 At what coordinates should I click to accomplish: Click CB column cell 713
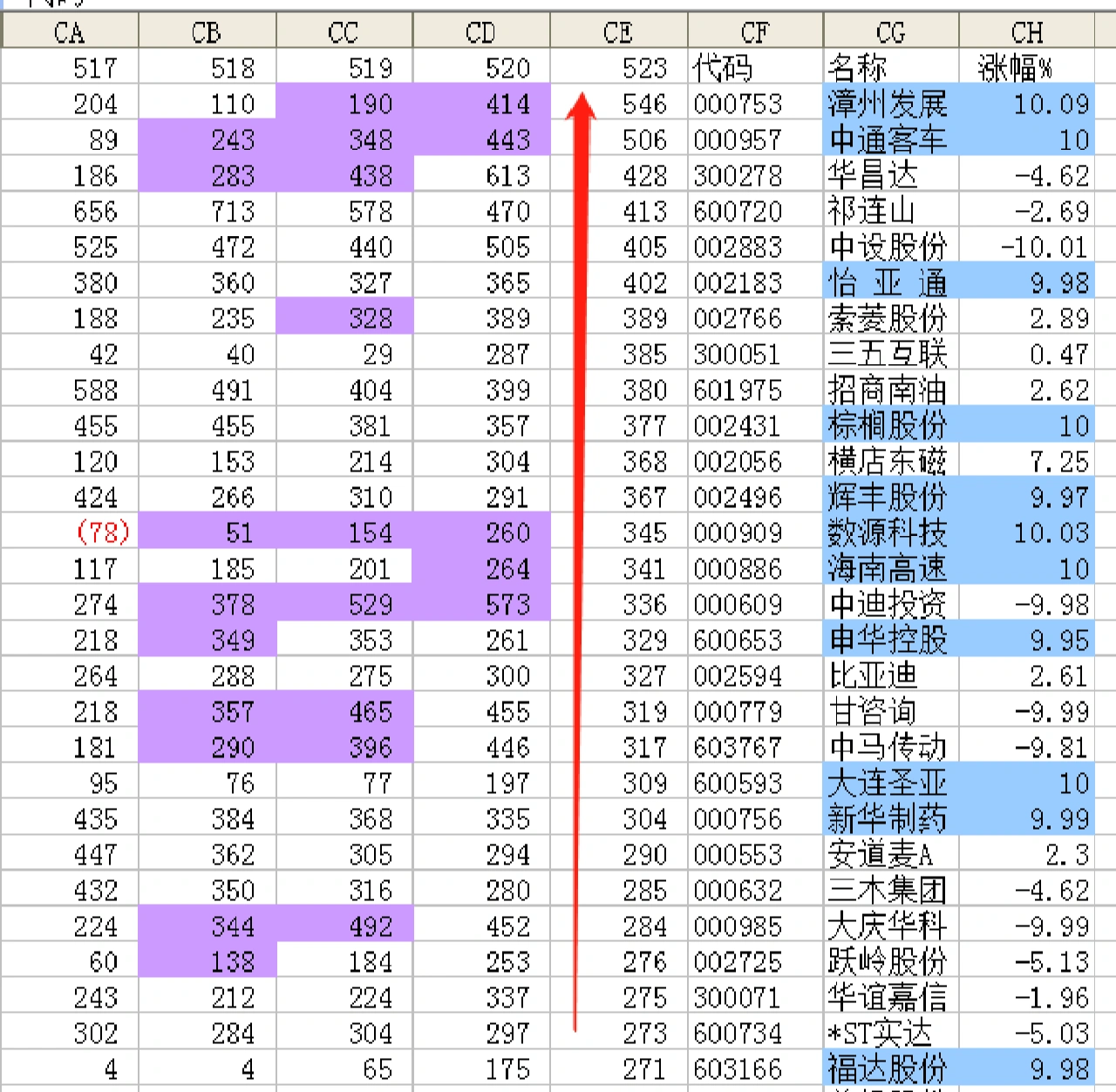click(208, 211)
